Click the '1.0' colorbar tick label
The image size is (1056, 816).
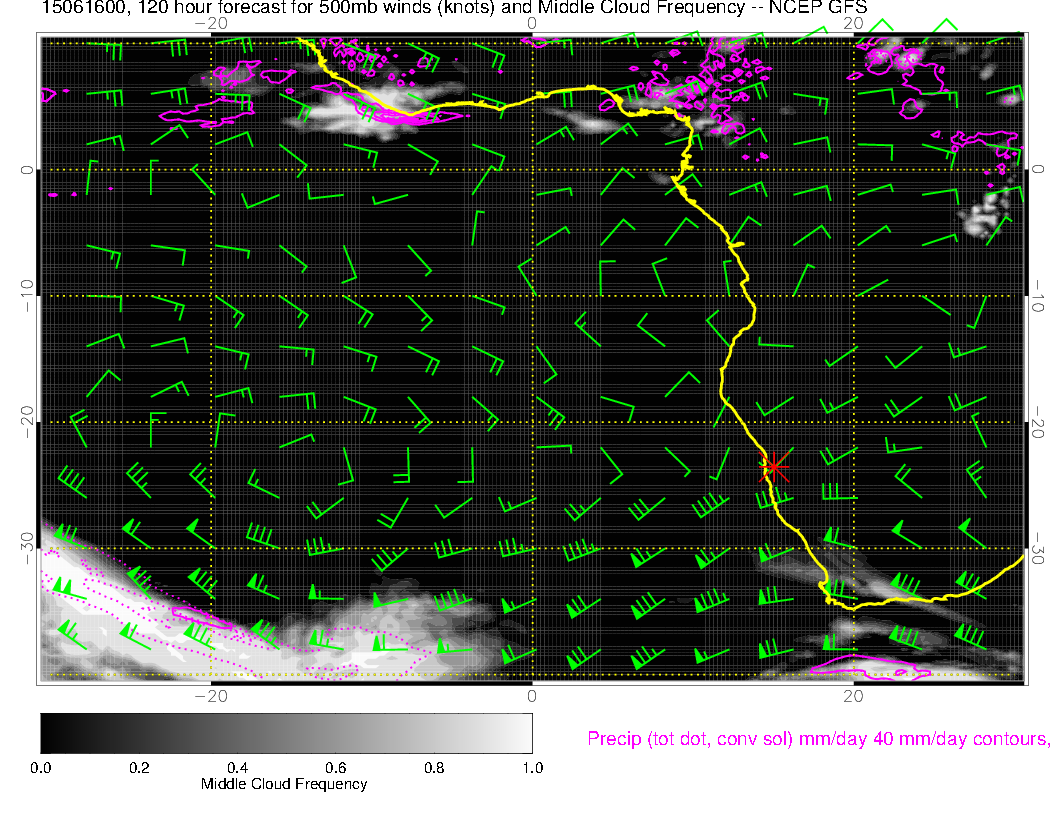[533, 768]
